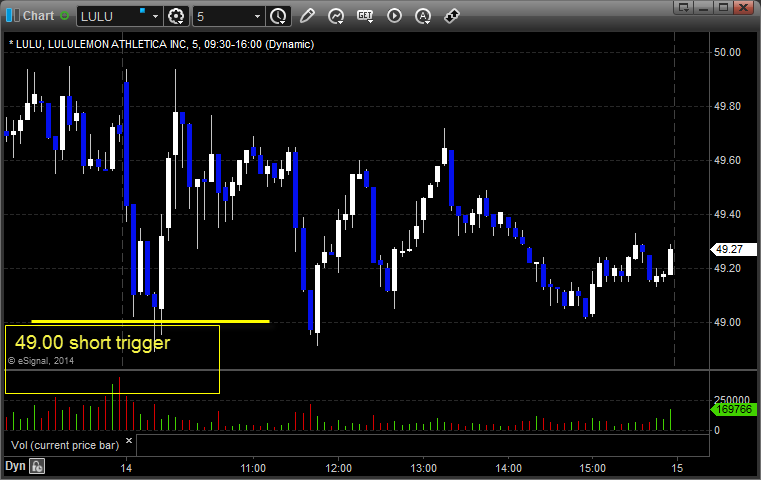Open the circled A alerts menu

coord(423,16)
